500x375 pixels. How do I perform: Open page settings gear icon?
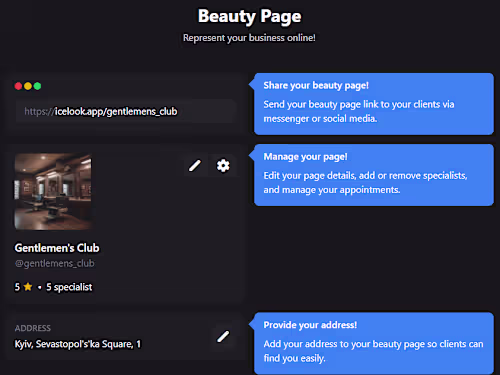coord(223,165)
